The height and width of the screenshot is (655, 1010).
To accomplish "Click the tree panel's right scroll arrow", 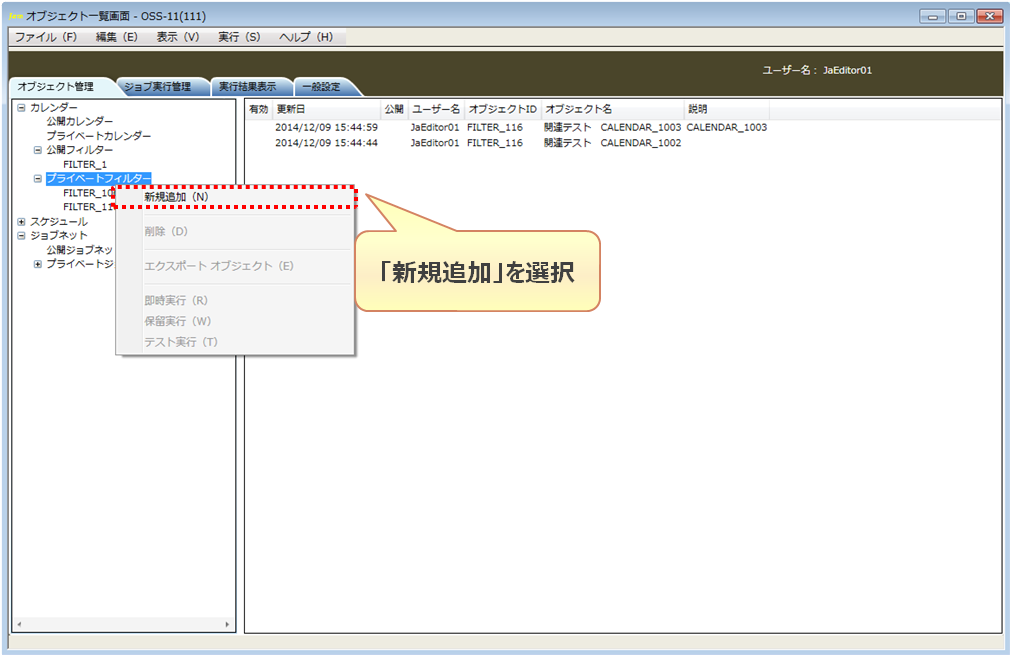I will 227,624.
